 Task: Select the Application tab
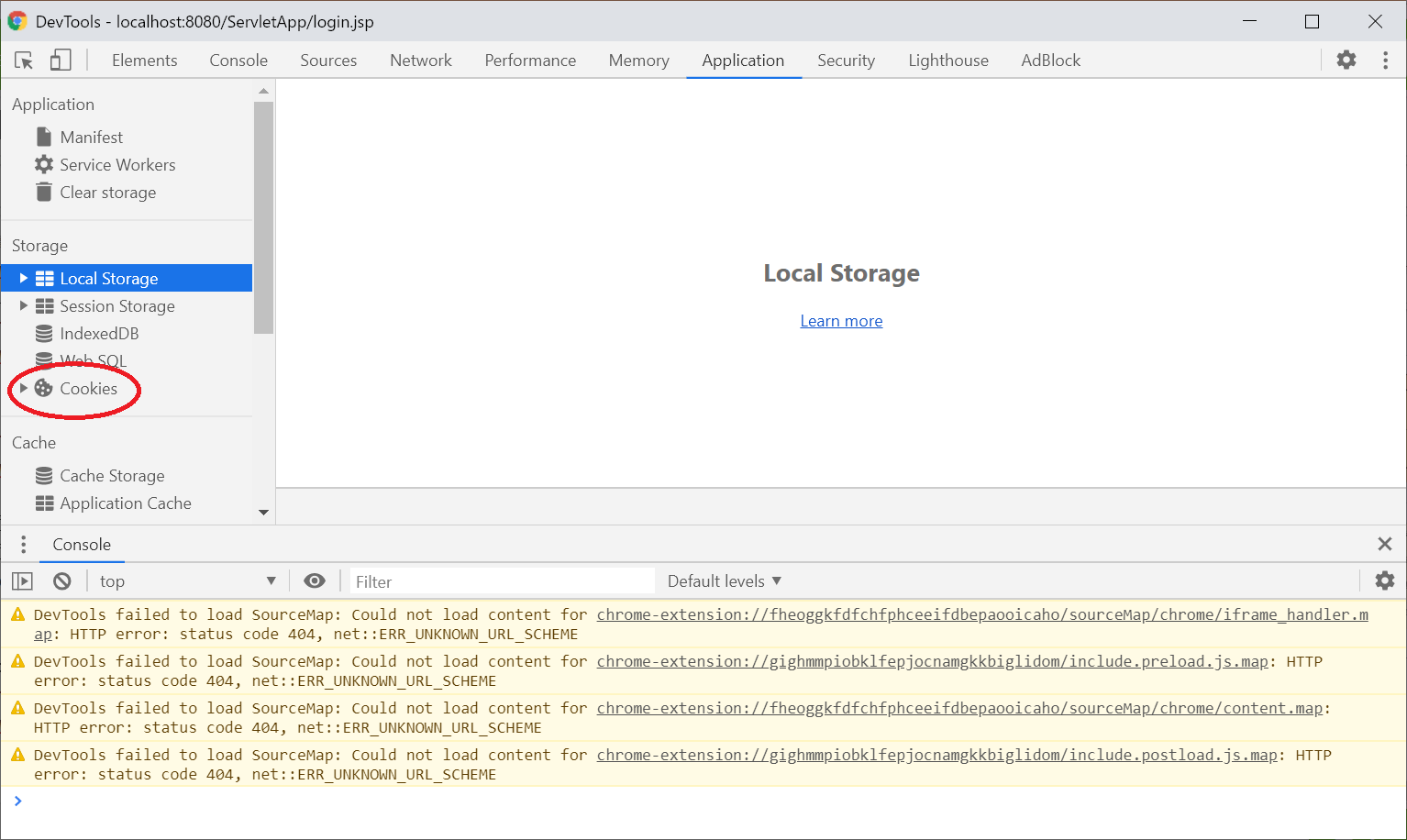pyautogui.click(x=743, y=61)
